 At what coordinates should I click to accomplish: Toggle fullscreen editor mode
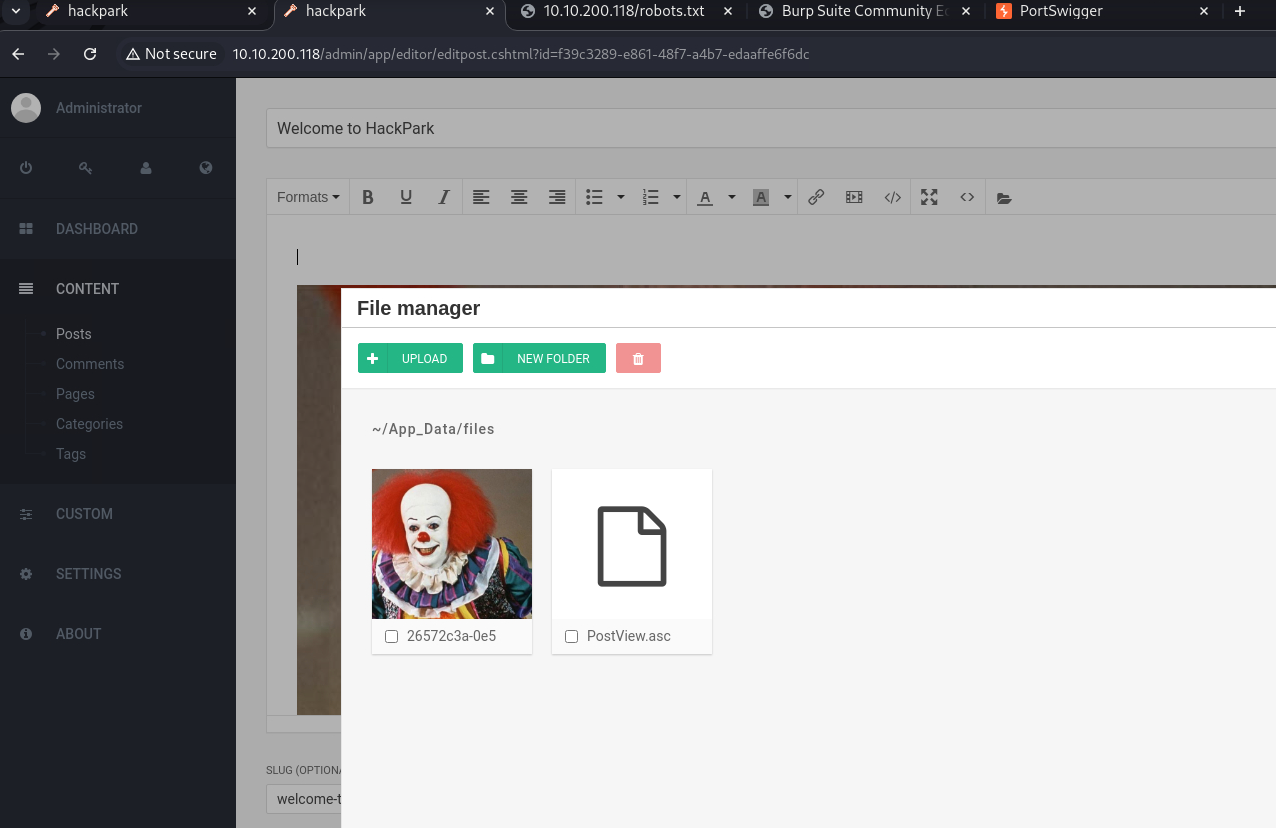tap(929, 197)
